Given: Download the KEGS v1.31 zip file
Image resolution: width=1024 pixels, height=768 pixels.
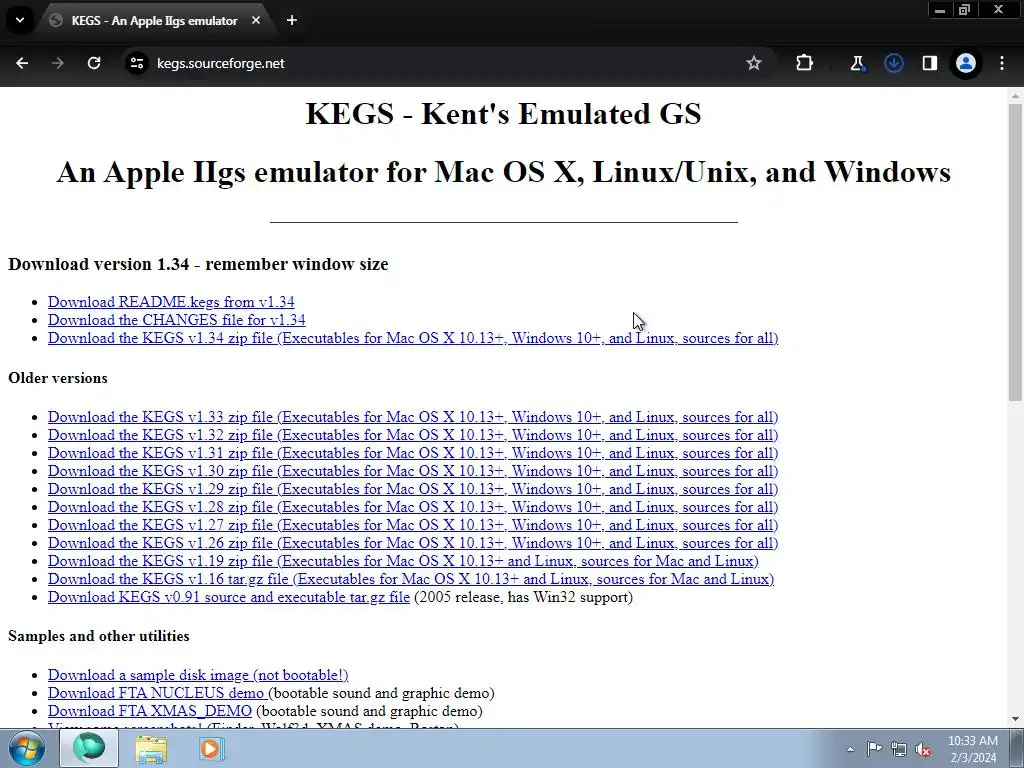Looking at the screenshot, I should [413, 453].
